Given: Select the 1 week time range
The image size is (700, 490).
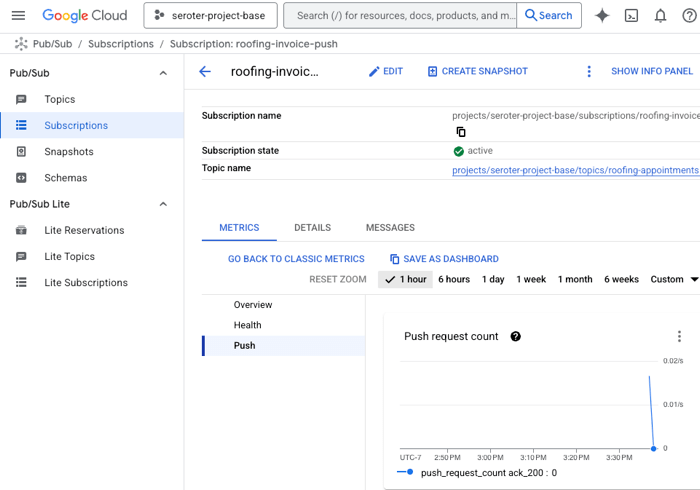Looking at the screenshot, I should (531, 279).
